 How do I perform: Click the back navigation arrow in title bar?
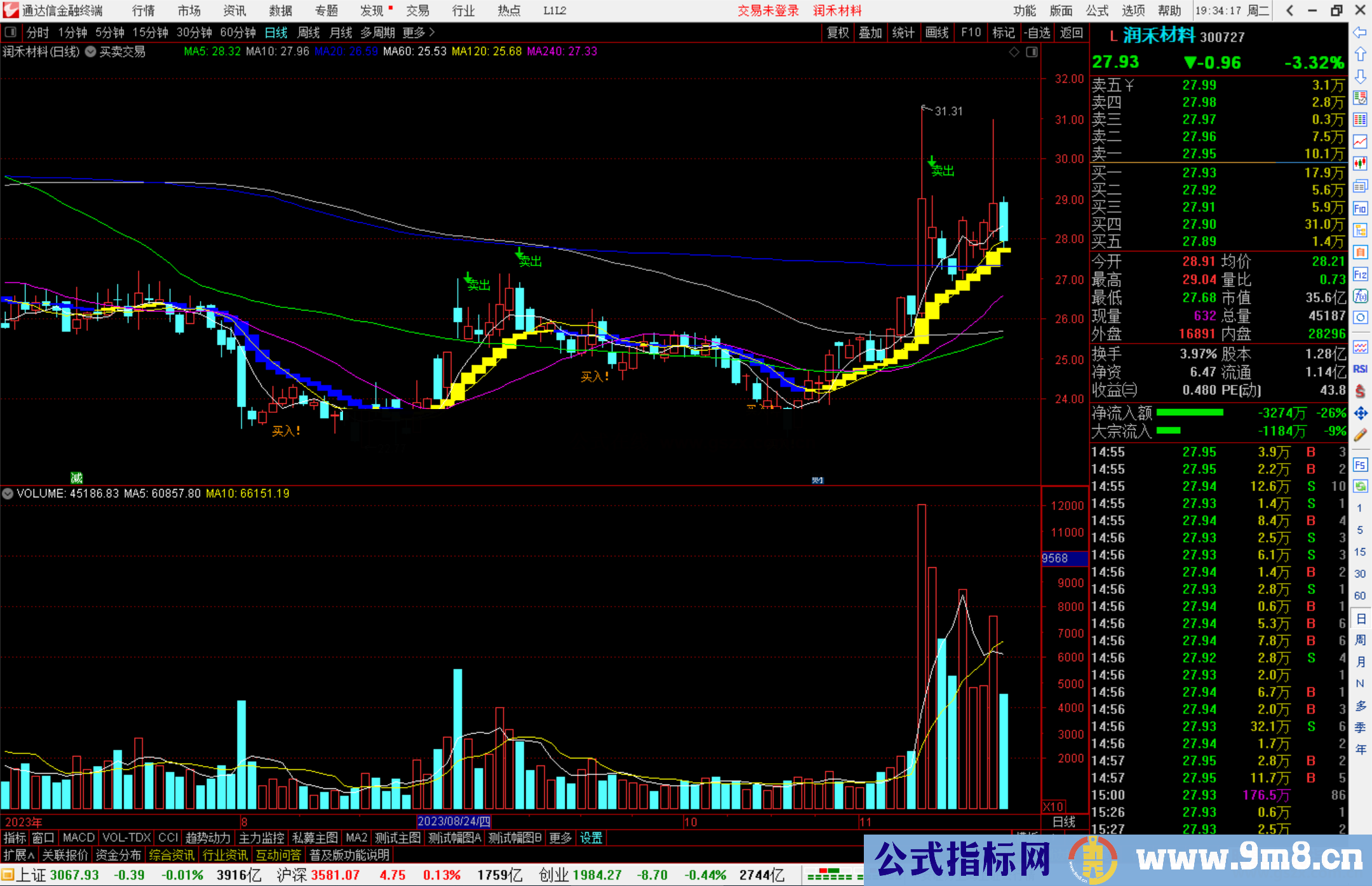[1289, 10]
